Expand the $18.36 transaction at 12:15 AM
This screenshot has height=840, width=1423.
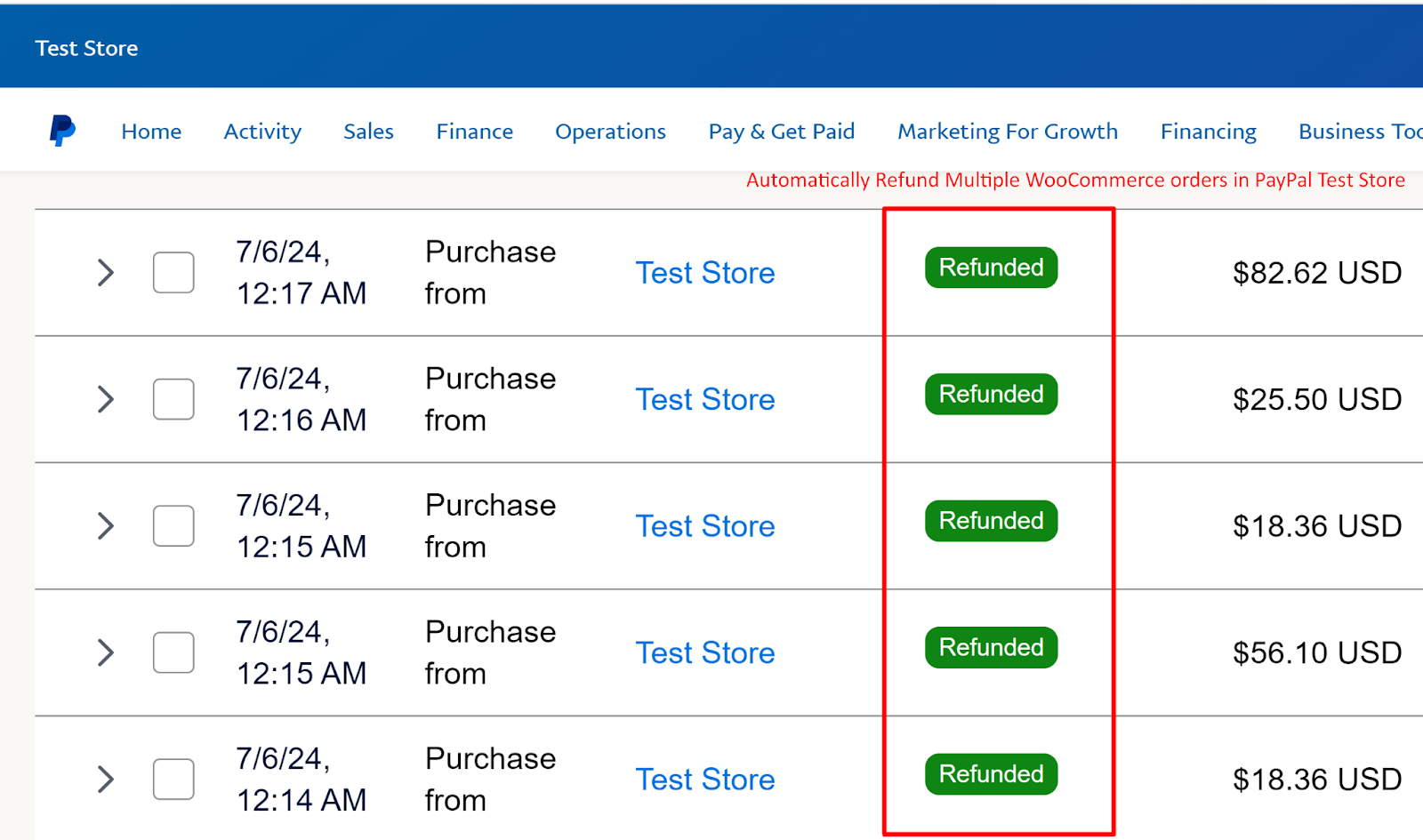click(105, 526)
